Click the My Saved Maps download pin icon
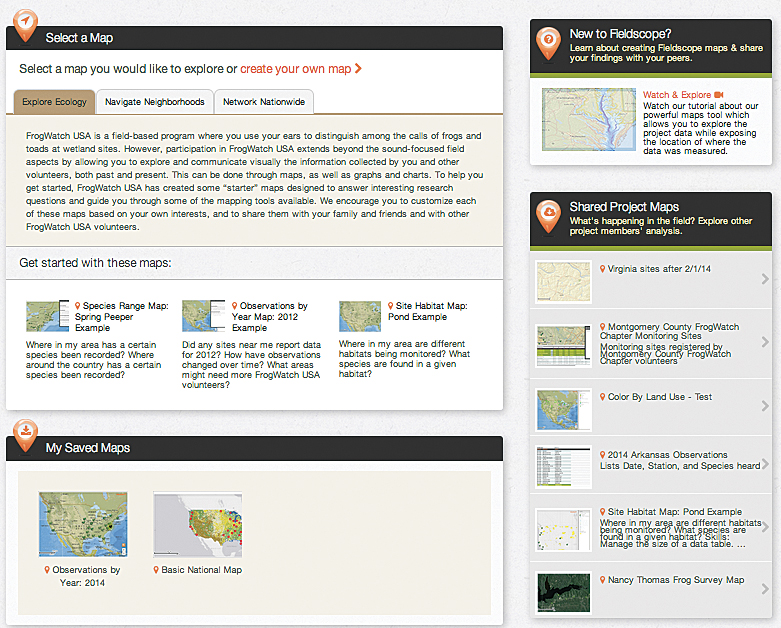The image size is (781, 628). tap(25, 435)
